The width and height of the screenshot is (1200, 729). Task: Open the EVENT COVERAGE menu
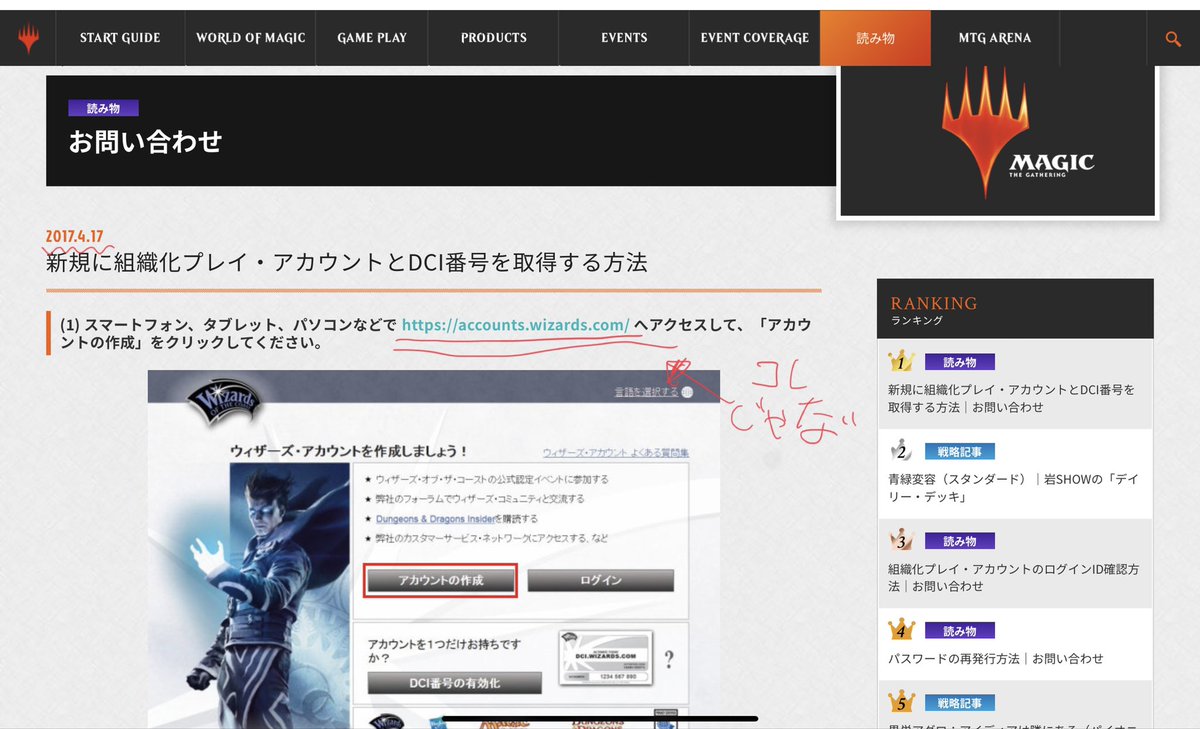coord(755,38)
